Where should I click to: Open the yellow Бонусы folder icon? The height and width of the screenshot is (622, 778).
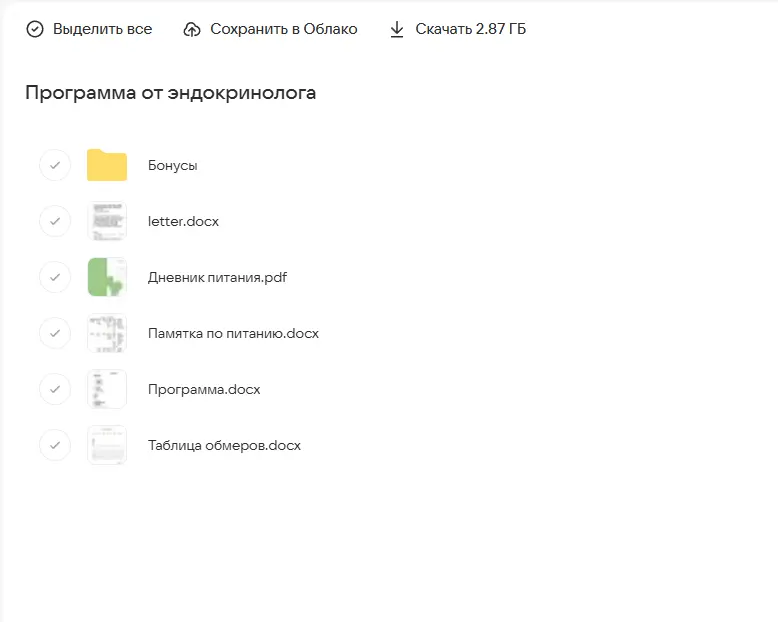click(x=107, y=165)
